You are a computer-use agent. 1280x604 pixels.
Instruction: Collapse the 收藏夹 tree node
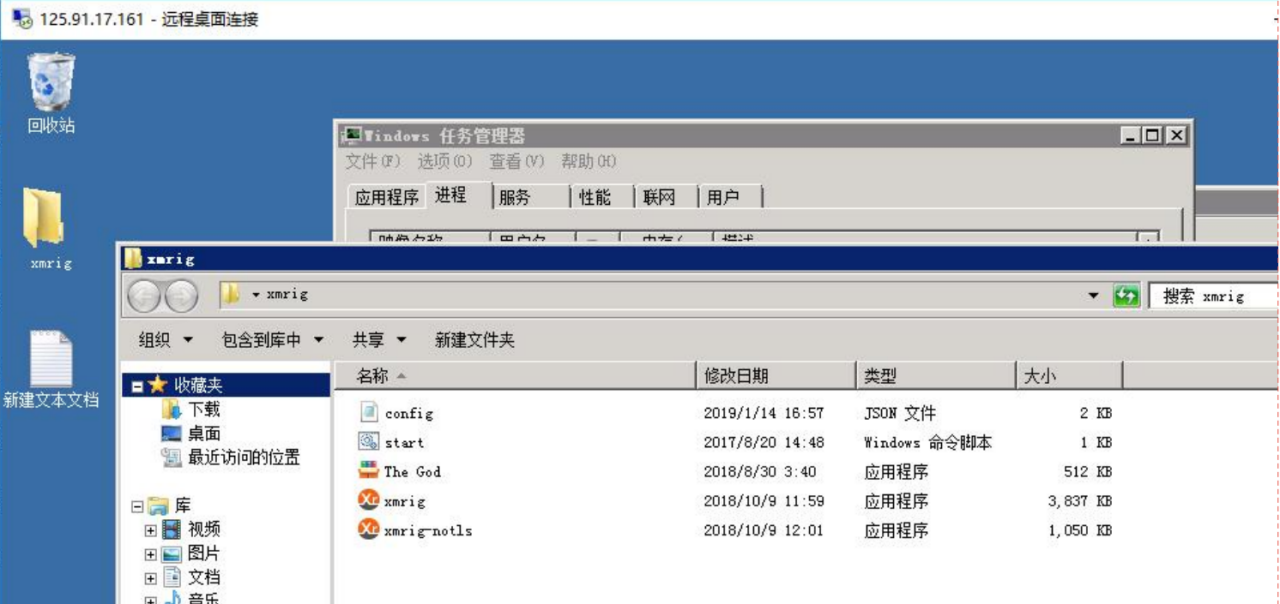pyautogui.click(x=137, y=386)
